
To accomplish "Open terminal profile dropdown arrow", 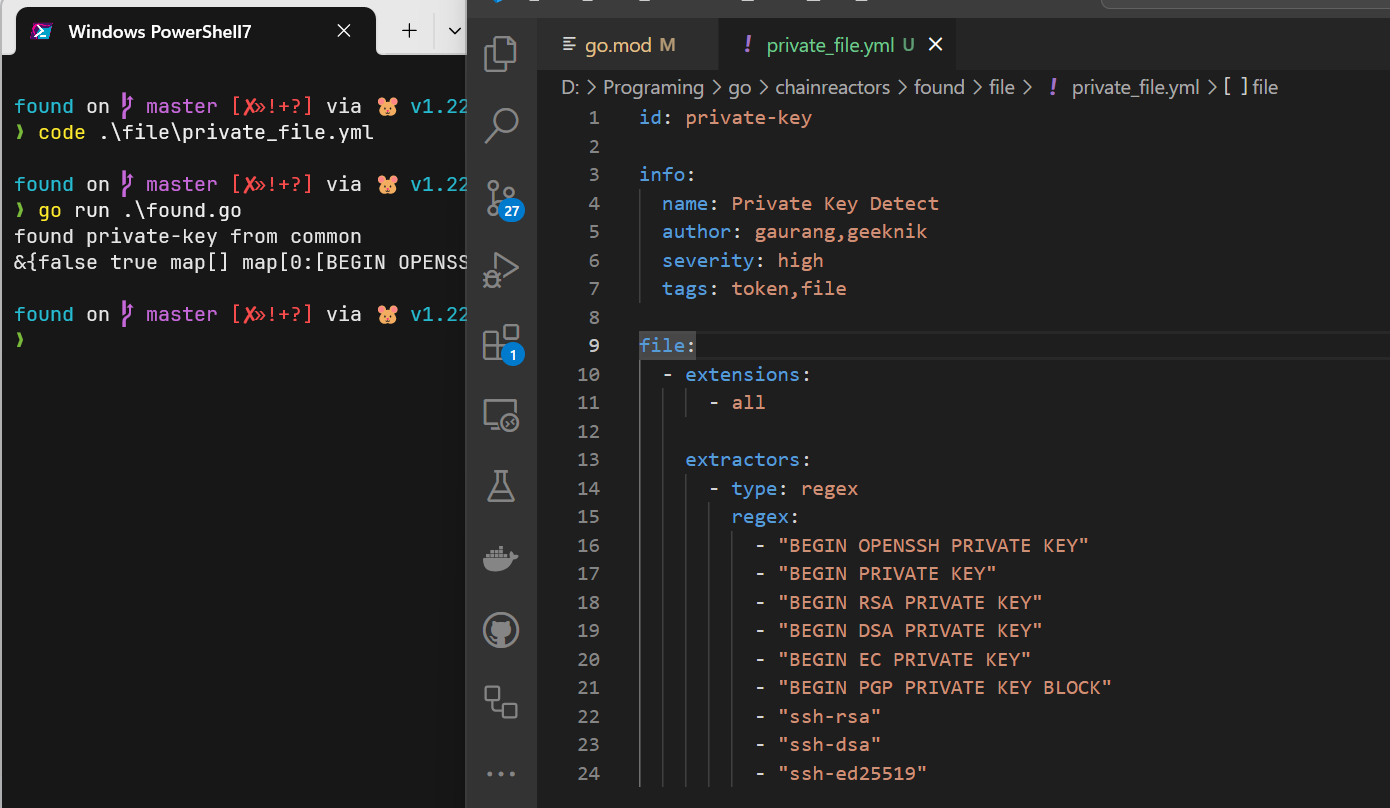I will pyautogui.click(x=454, y=31).
